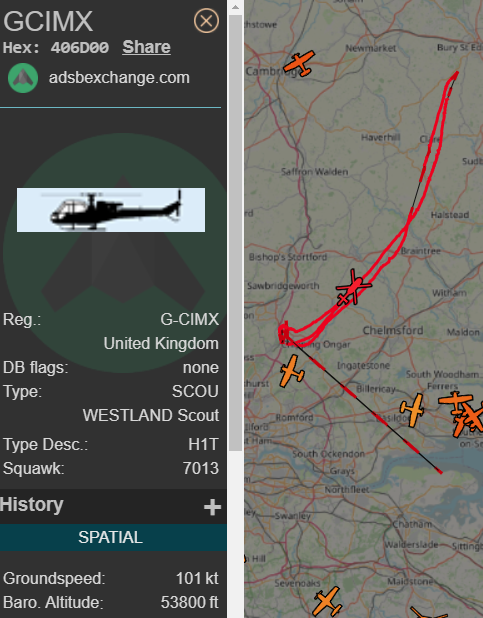The height and width of the screenshot is (618, 483).
Task: Select the yellow-orange aircraft near Basildon
Action: (x=413, y=410)
